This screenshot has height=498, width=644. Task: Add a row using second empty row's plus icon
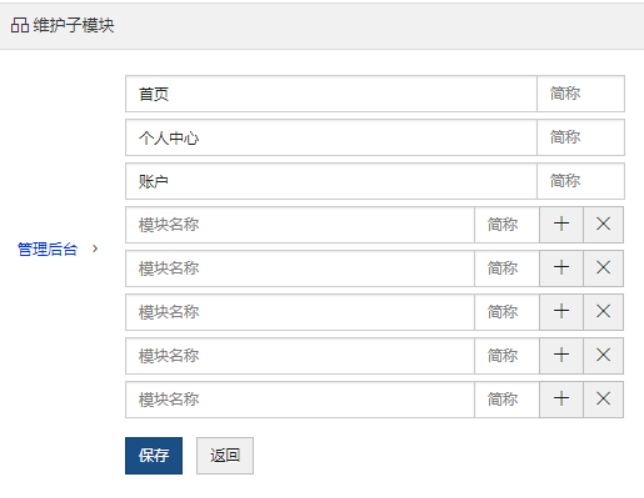(x=561, y=268)
